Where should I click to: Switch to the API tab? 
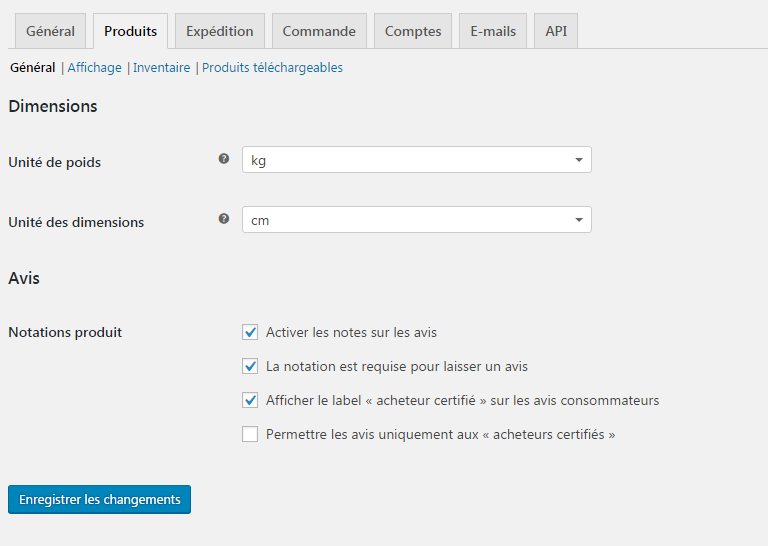click(556, 31)
